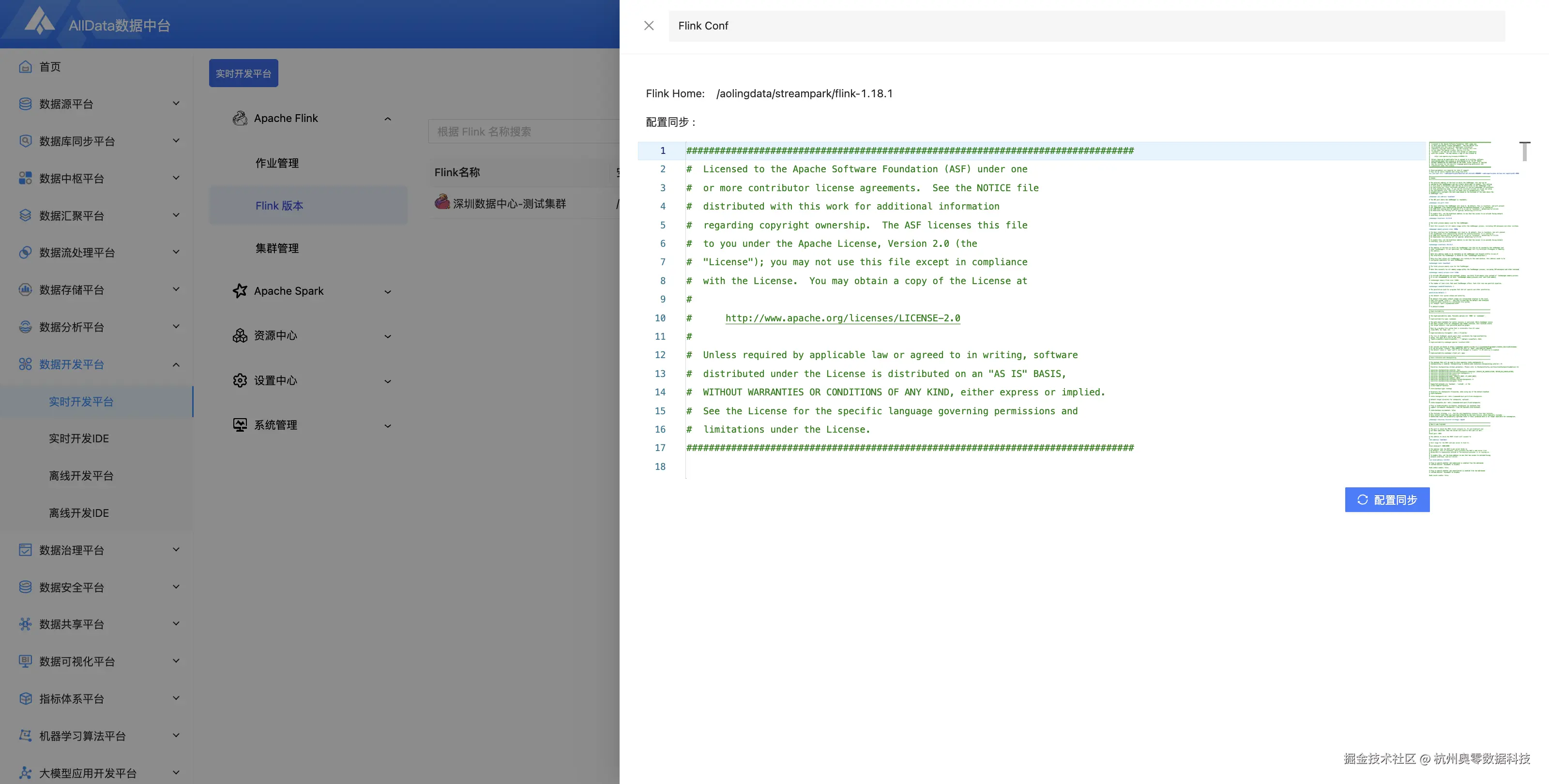
Task: Expand the 数据中枢平台 menu chevron
Action: click(176, 178)
